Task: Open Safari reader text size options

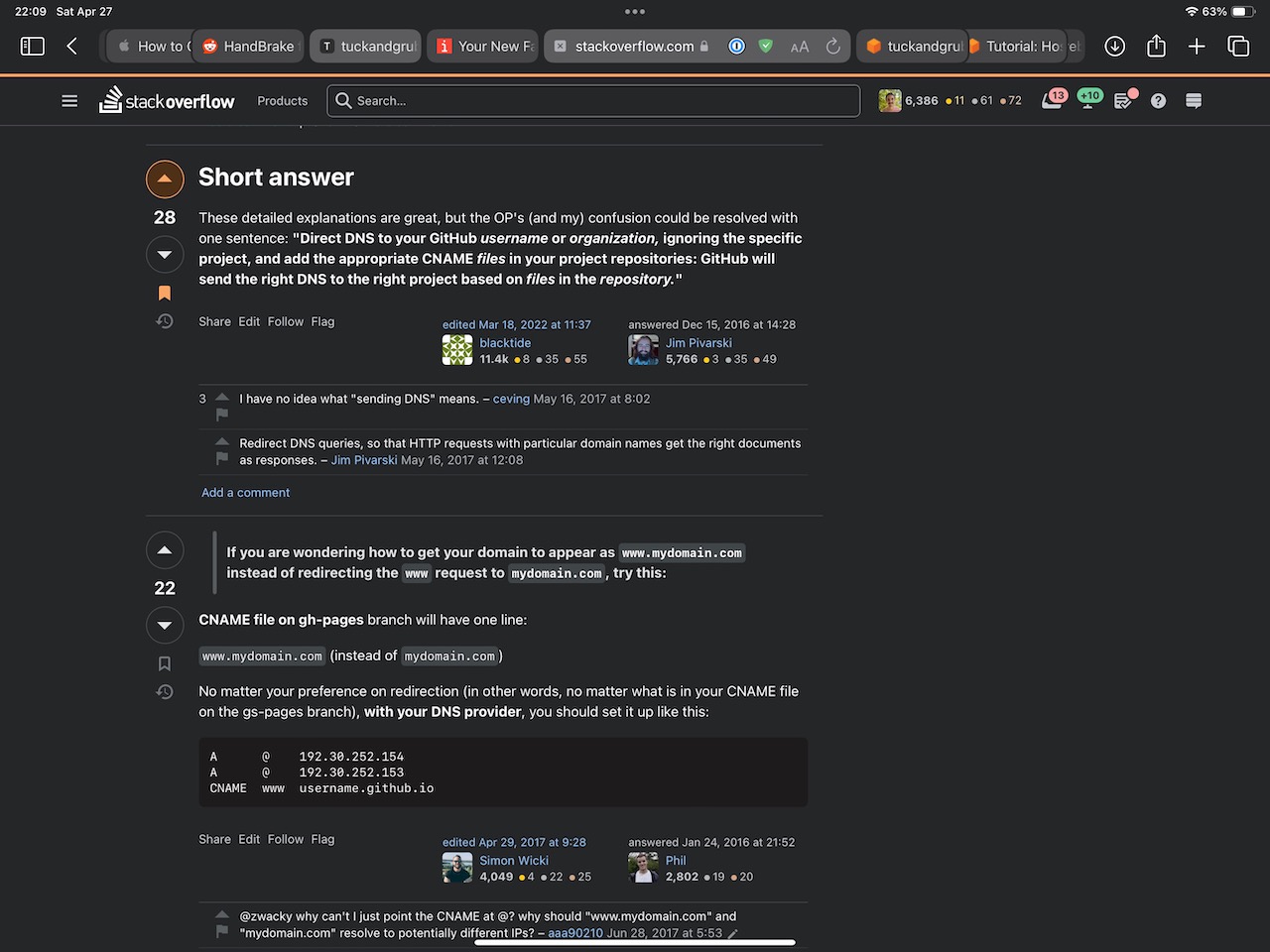Action: point(799,47)
